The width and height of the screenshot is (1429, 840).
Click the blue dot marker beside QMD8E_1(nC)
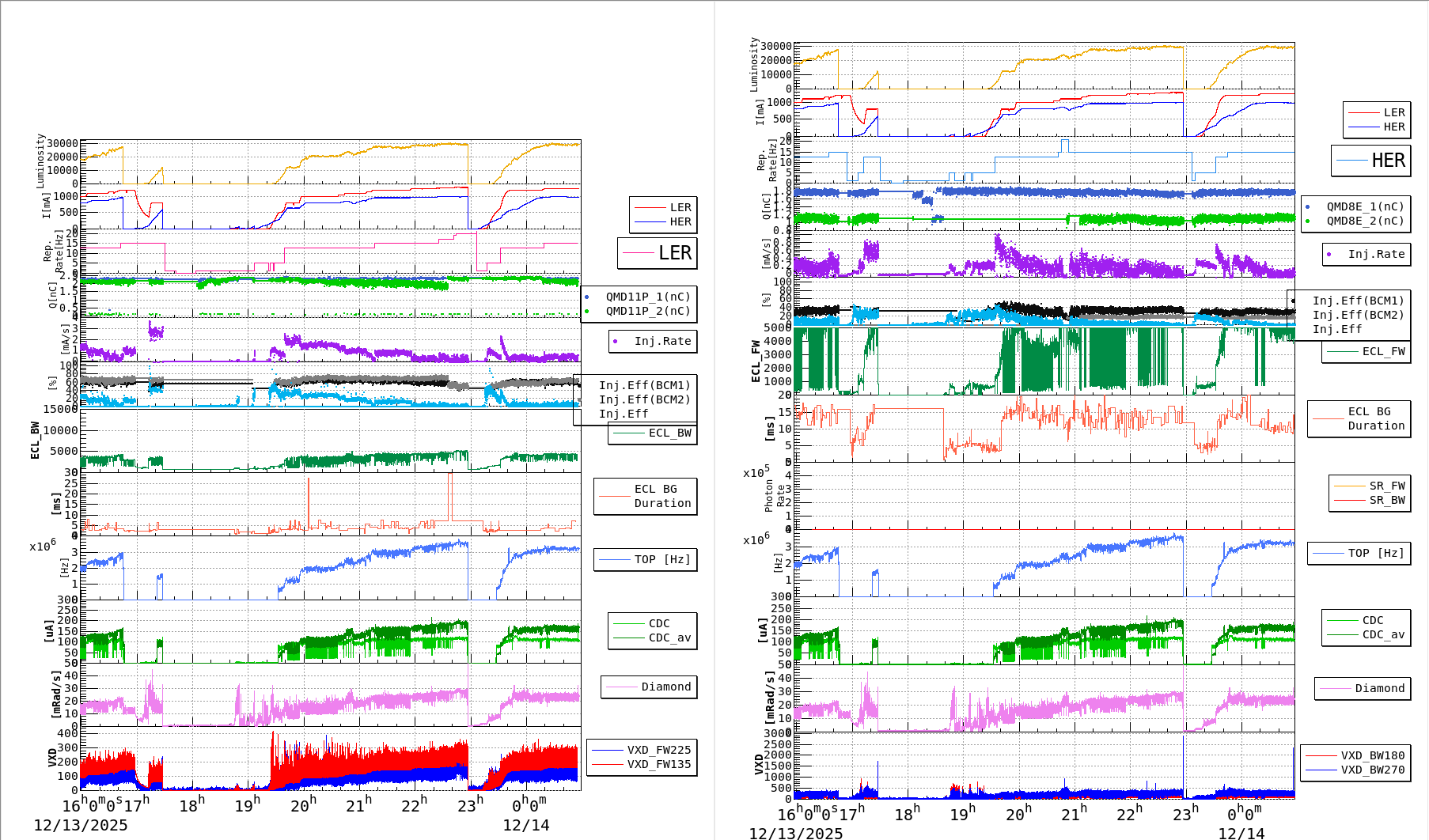click(1307, 207)
